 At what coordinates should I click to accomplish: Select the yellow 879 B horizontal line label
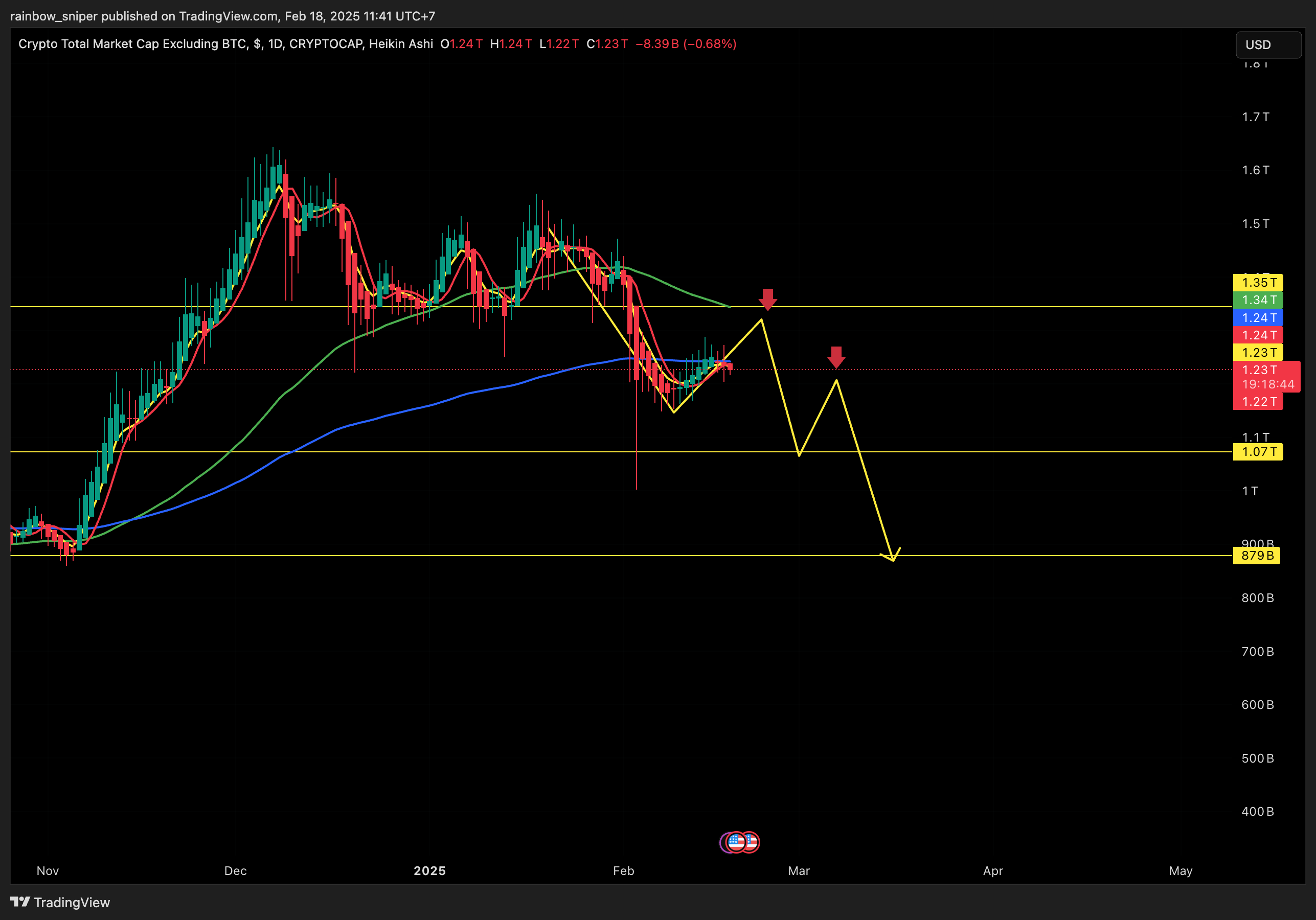1256,556
